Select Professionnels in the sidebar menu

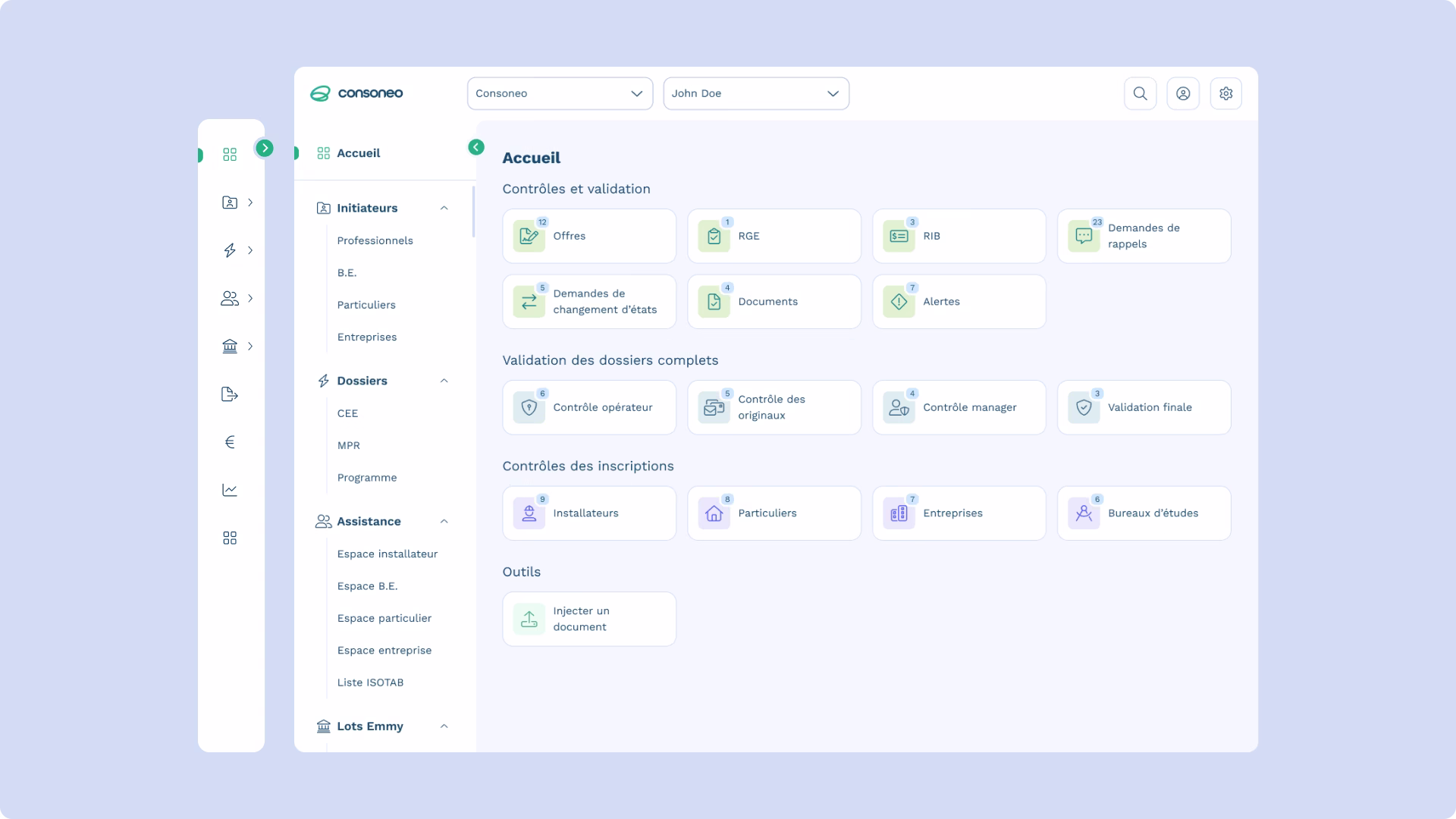[375, 240]
